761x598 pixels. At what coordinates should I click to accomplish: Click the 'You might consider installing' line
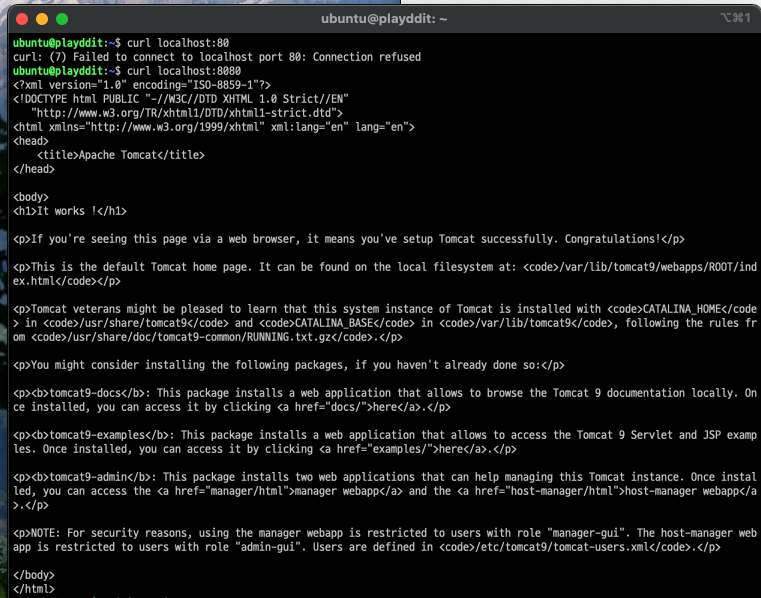point(289,365)
